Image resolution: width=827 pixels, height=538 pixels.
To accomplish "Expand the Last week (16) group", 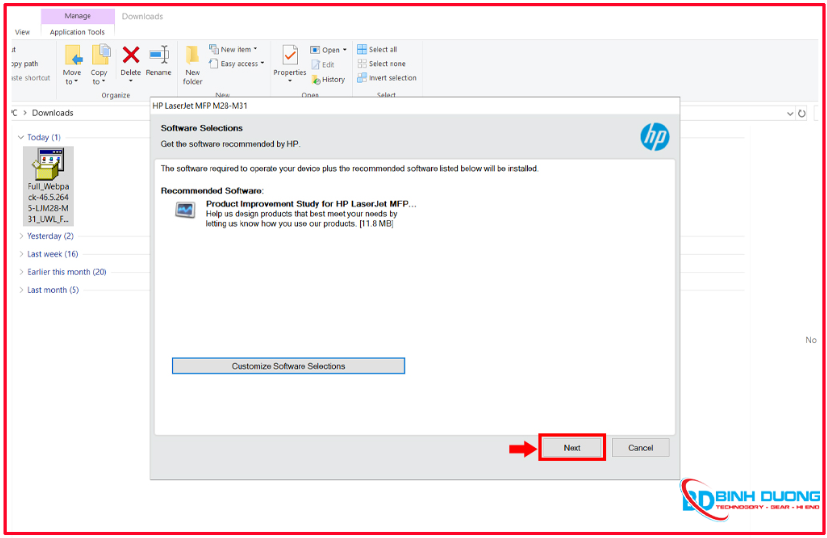I will pos(21,254).
